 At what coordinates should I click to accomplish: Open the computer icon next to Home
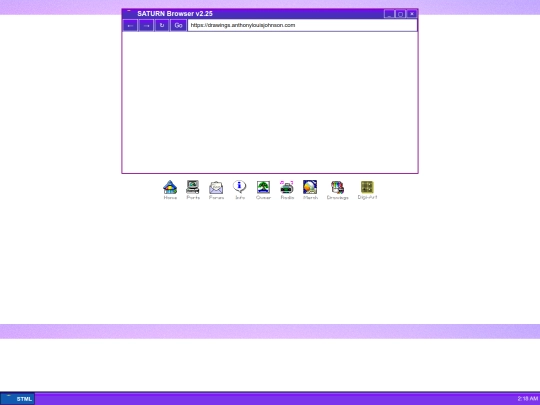(193, 190)
